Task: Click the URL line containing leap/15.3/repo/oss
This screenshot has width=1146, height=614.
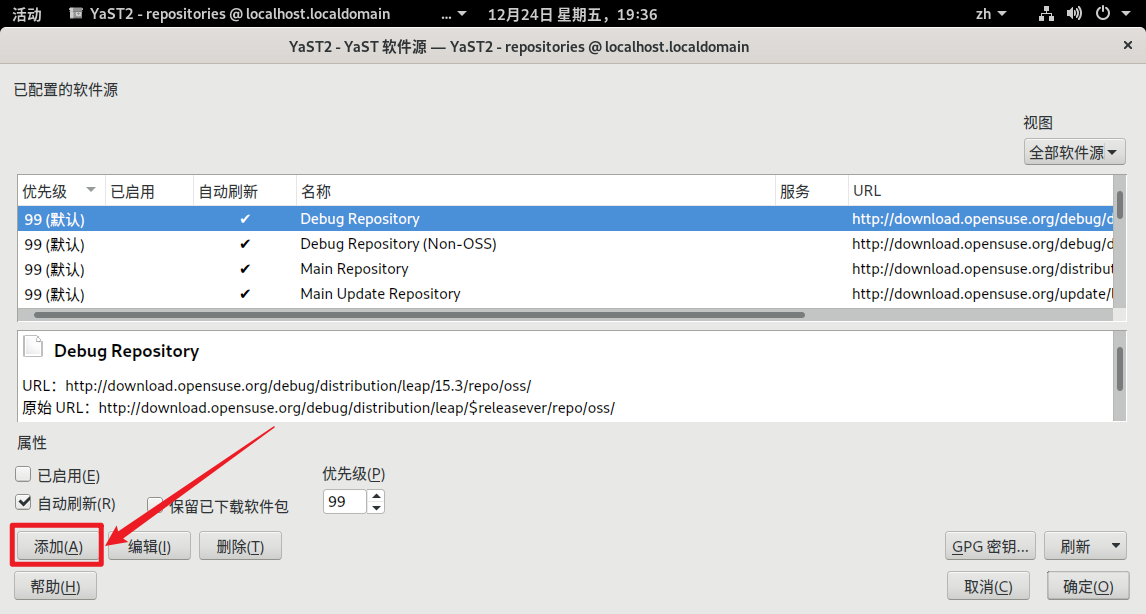Action: [276, 385]
